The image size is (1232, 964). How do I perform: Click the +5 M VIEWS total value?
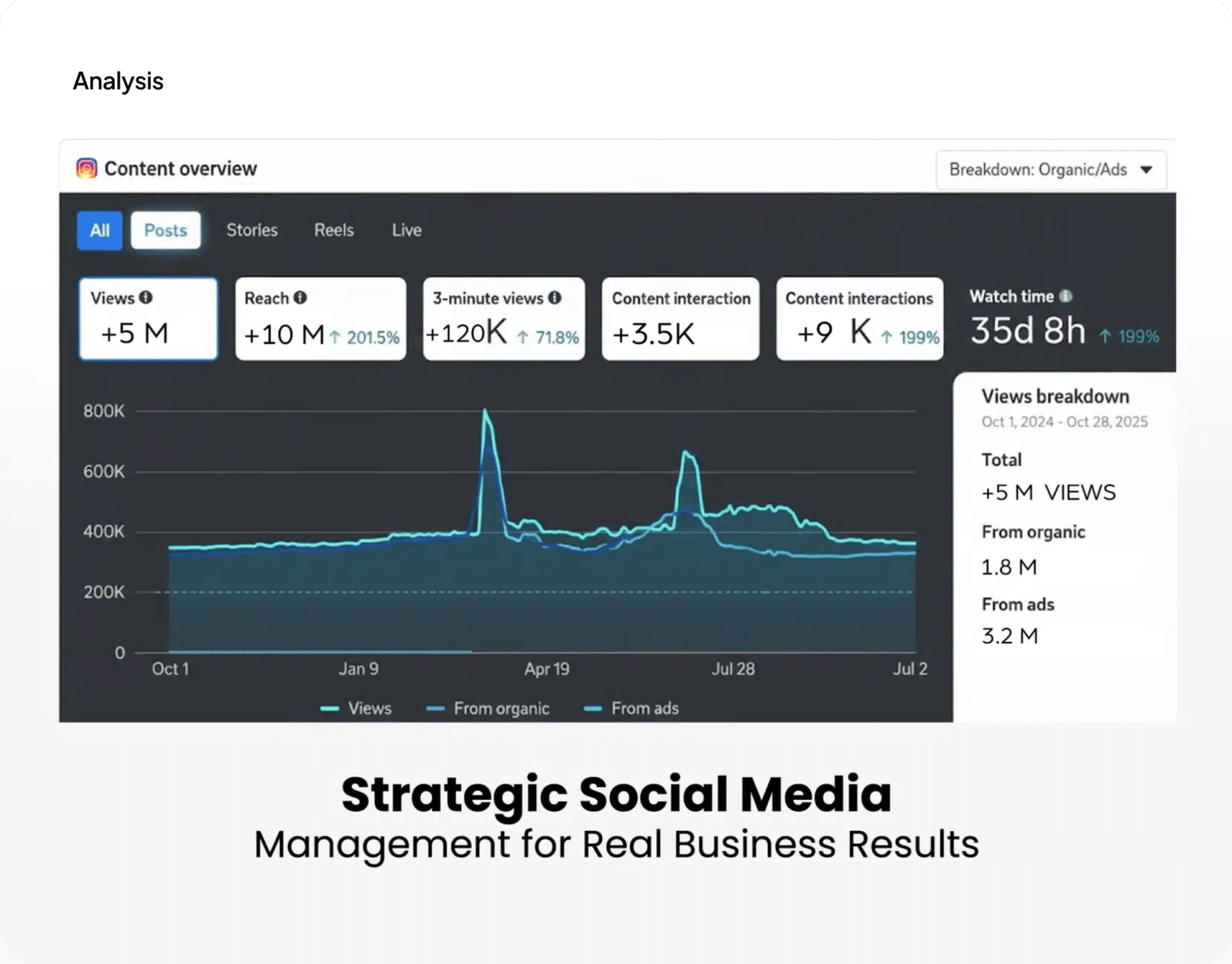(x=1048, y=493)
